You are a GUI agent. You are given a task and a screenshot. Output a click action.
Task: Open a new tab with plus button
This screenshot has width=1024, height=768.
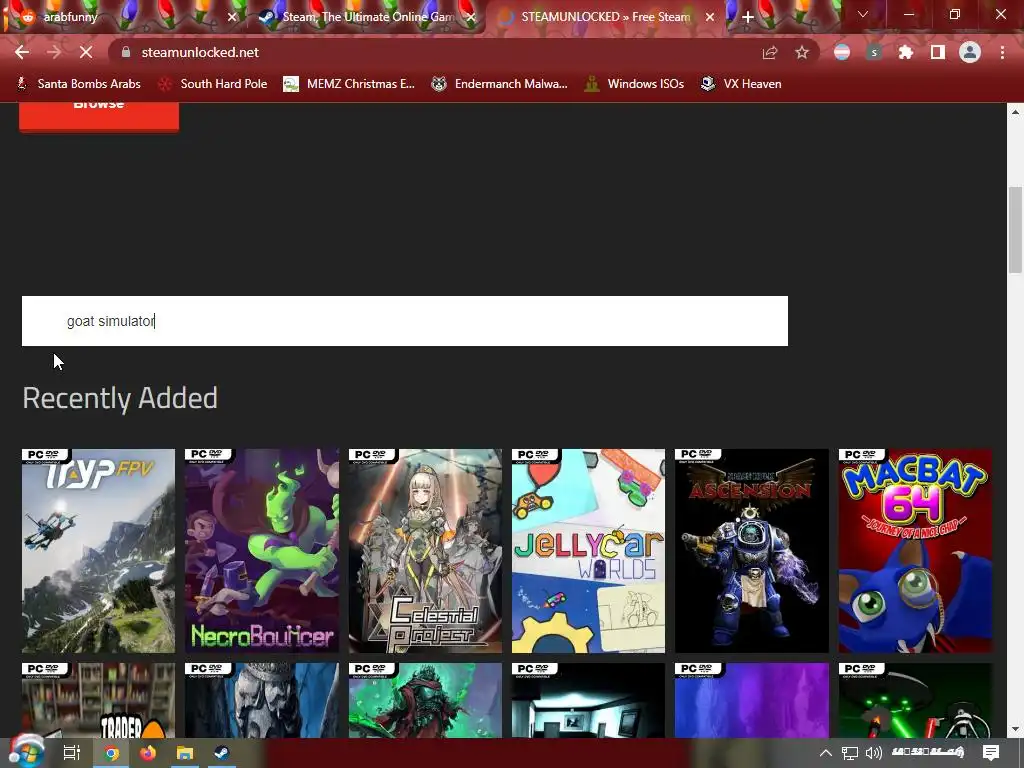pos(748,17)
